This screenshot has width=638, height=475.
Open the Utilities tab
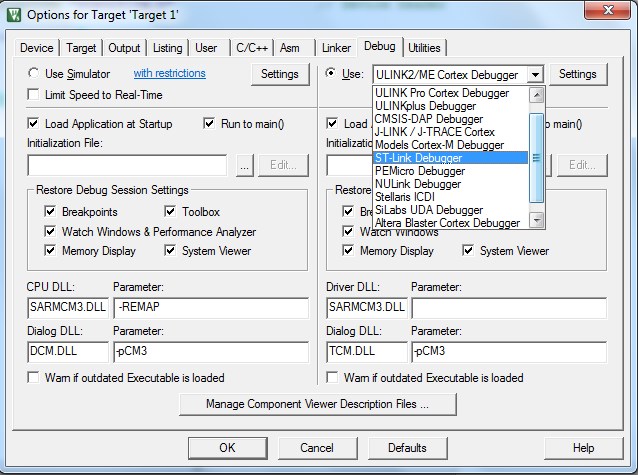tap(424, 48)
